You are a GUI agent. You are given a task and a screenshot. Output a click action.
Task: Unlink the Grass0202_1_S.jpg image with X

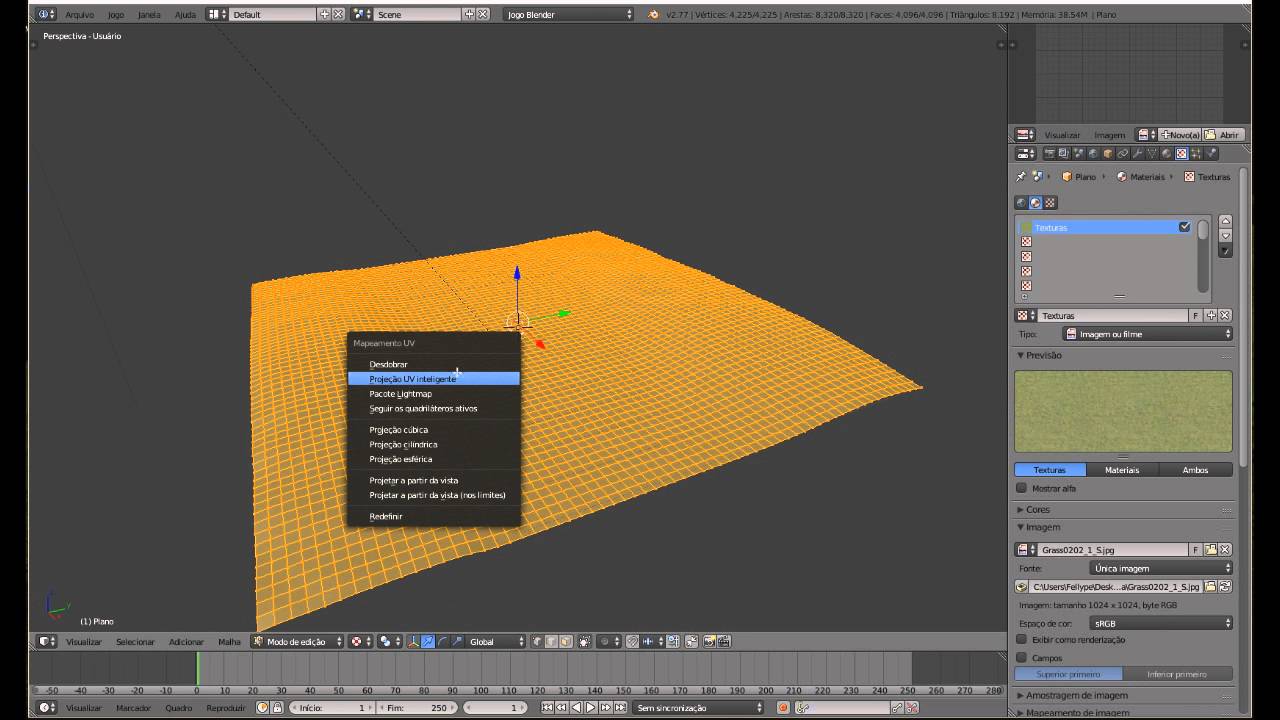pos(1225,550)
